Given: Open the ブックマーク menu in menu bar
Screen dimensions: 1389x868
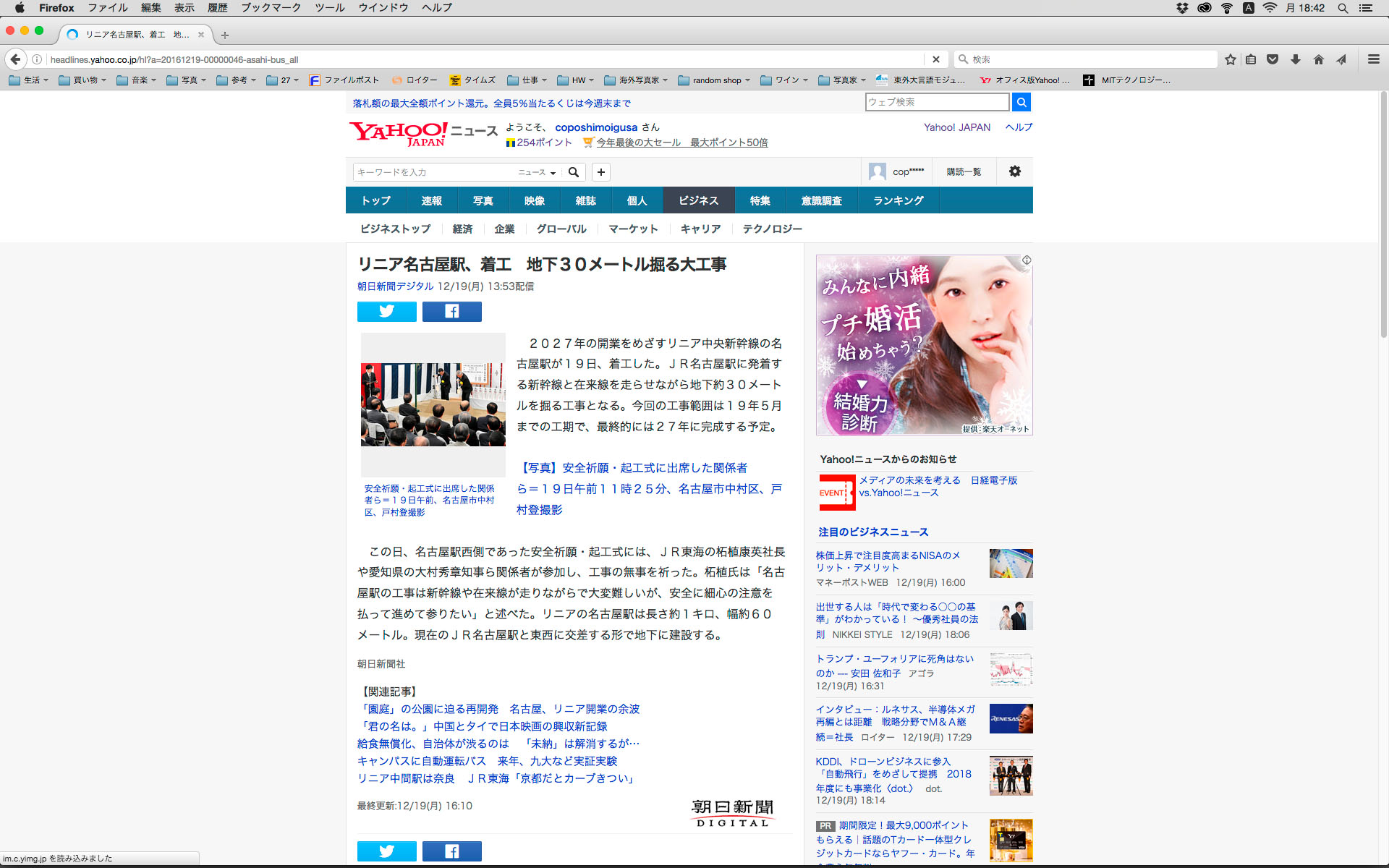Looking at the screenshot, I should [x=271, y=8].
